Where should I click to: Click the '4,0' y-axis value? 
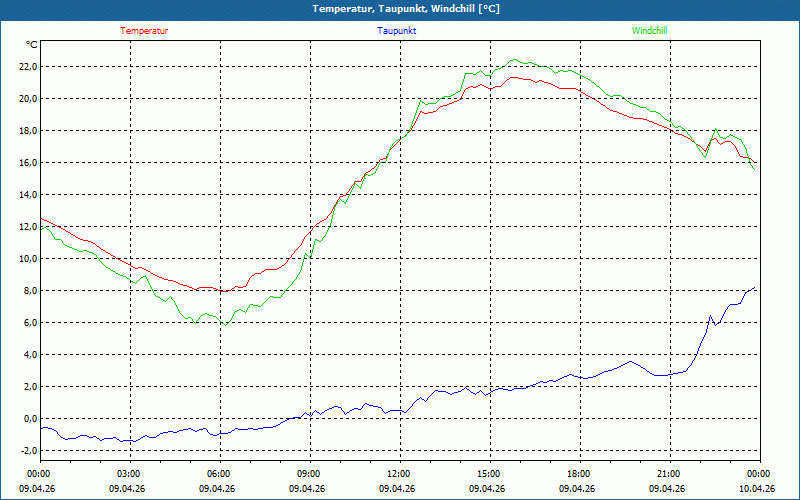tap(30, 355)
